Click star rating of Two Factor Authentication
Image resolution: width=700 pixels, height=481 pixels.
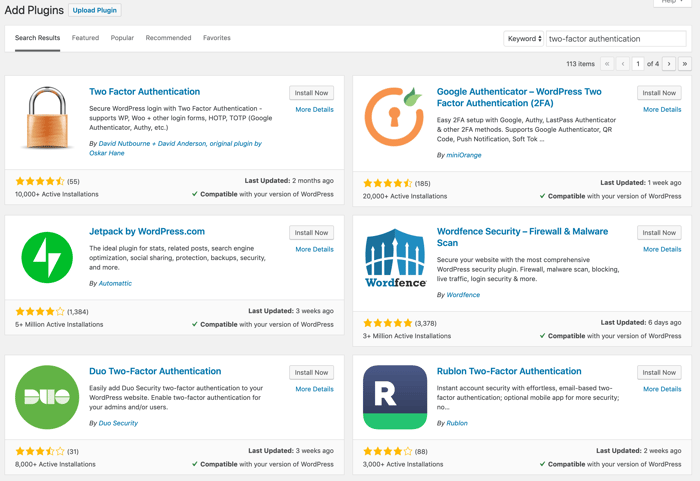[x=40, y=181]
